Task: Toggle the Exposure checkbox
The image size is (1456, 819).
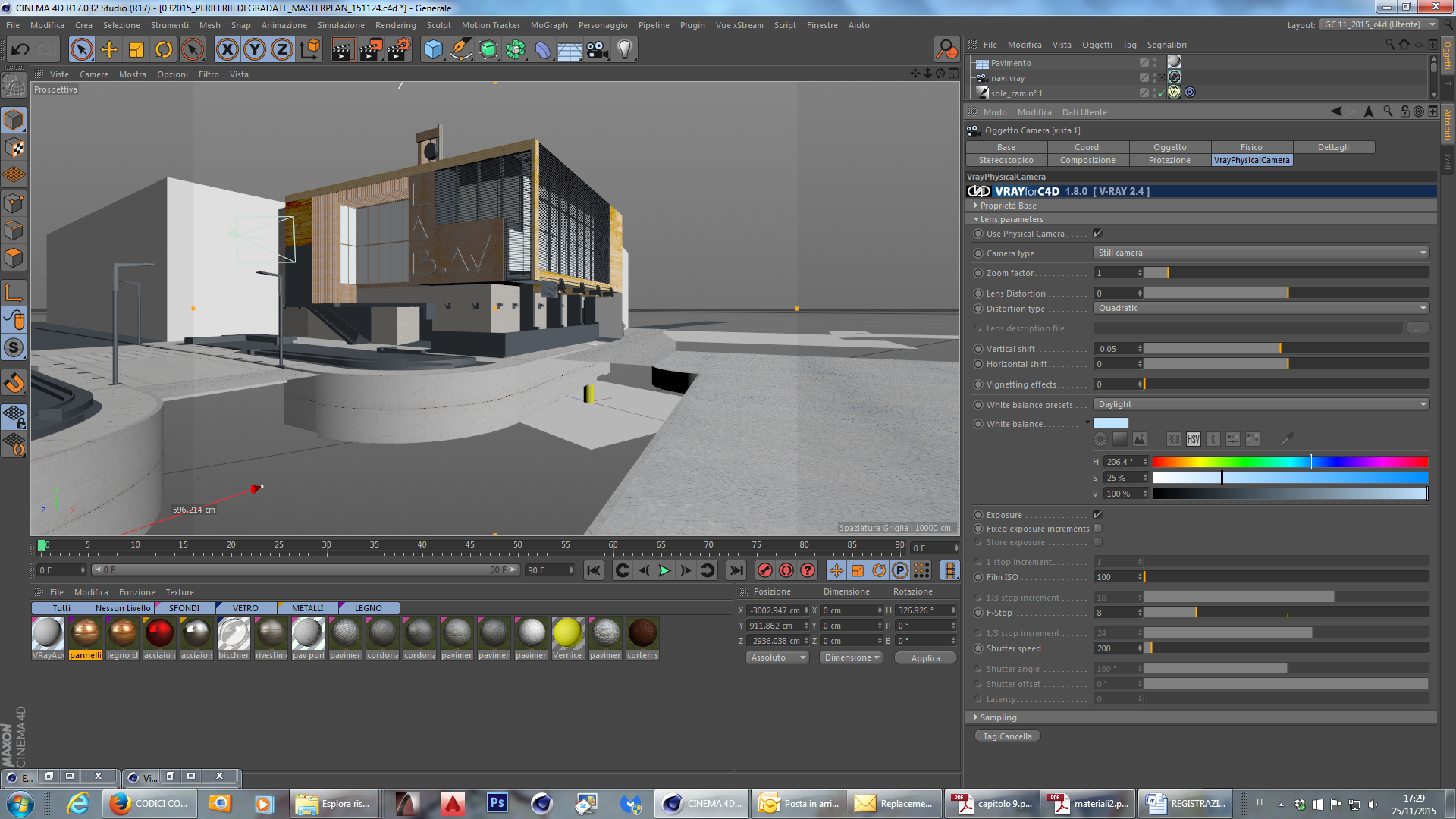Action: tap(1097, 515)
